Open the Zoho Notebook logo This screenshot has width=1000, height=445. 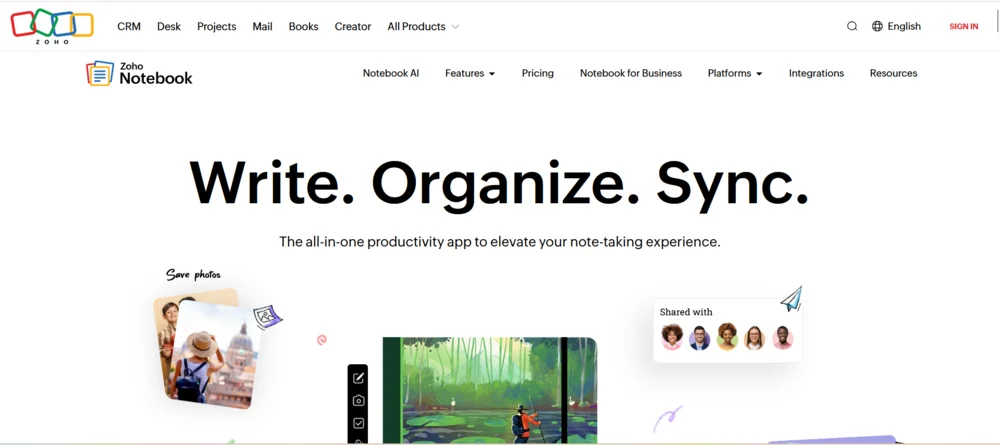pos(139,73)
